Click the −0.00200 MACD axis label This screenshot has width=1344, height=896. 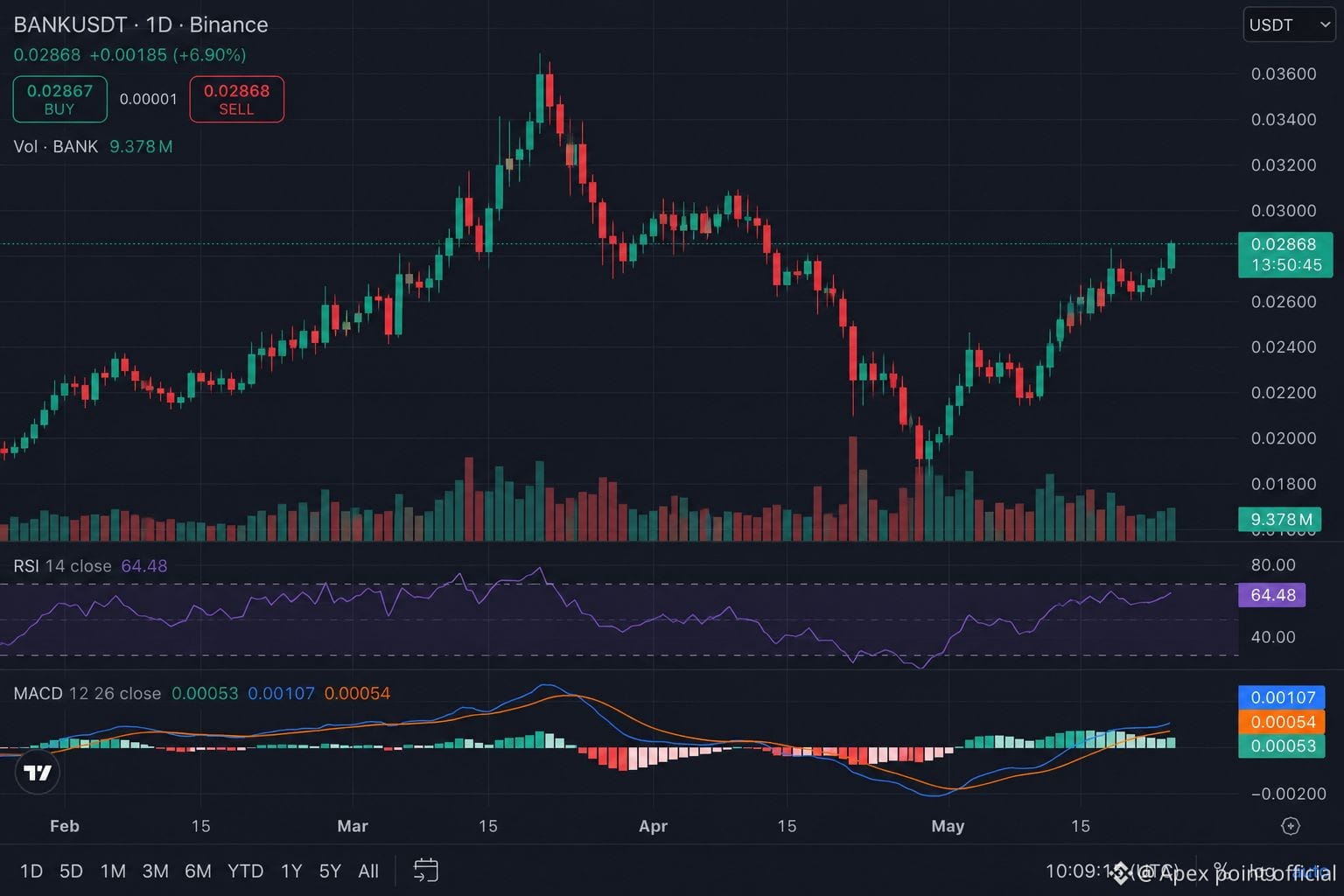[x=1288, y=794]
